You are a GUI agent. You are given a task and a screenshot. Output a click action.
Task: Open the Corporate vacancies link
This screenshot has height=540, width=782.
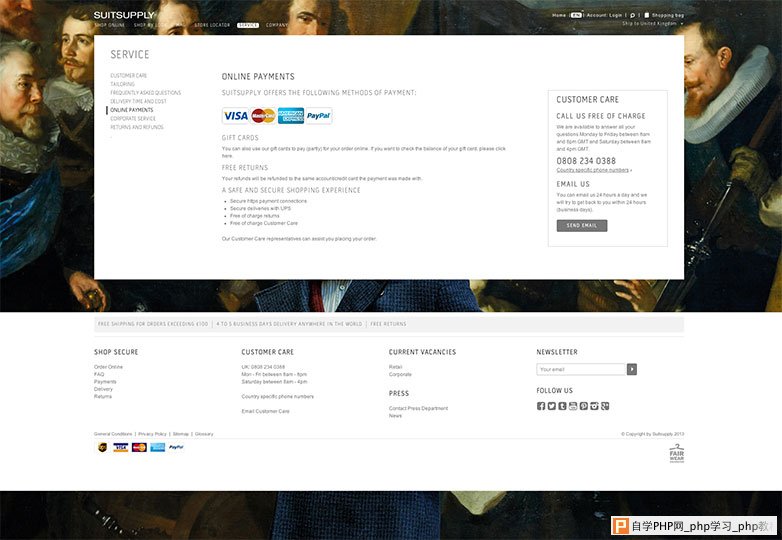click(x=400, y=374)
